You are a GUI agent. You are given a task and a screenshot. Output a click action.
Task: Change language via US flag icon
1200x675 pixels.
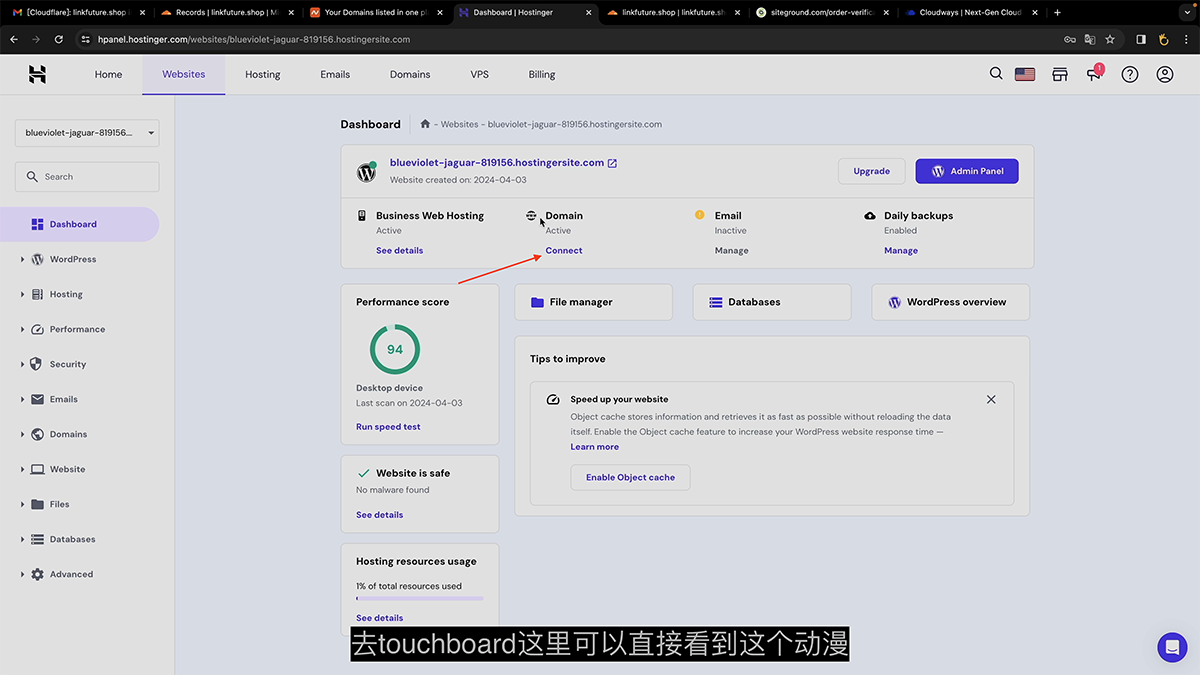pyautogui.click(x=1025, y=74)
